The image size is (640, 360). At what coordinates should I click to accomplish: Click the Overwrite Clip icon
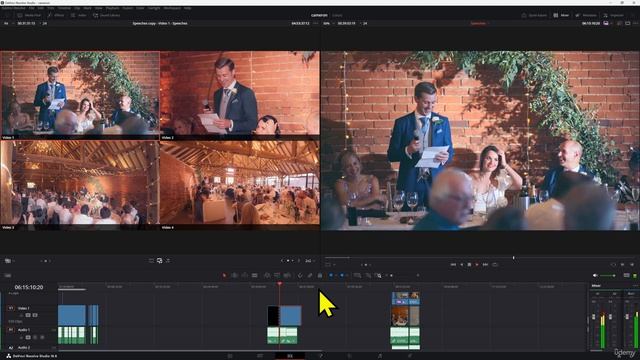tap(277, 276)
